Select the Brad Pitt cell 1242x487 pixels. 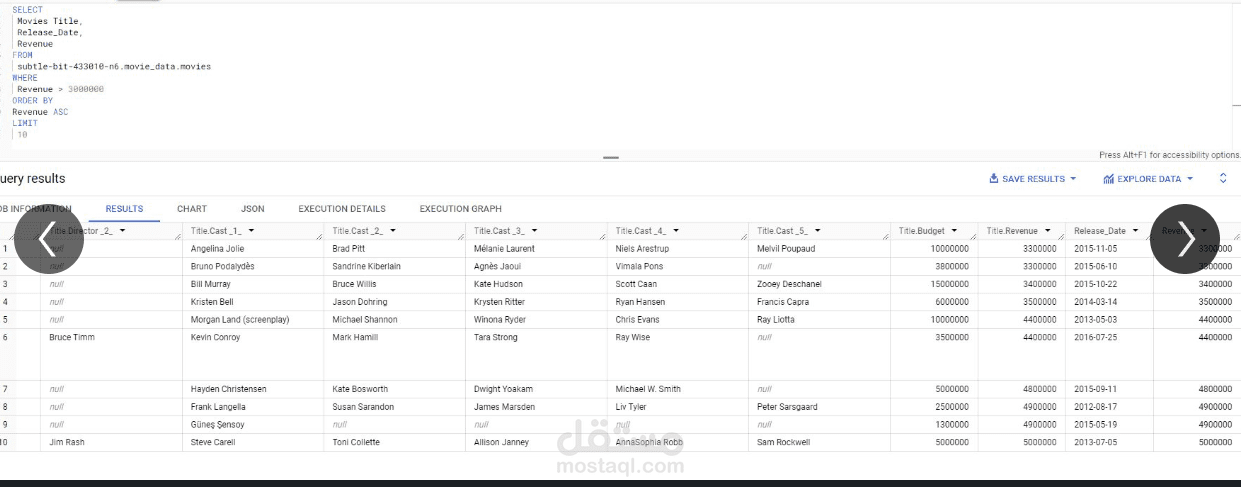coord(349,249)
